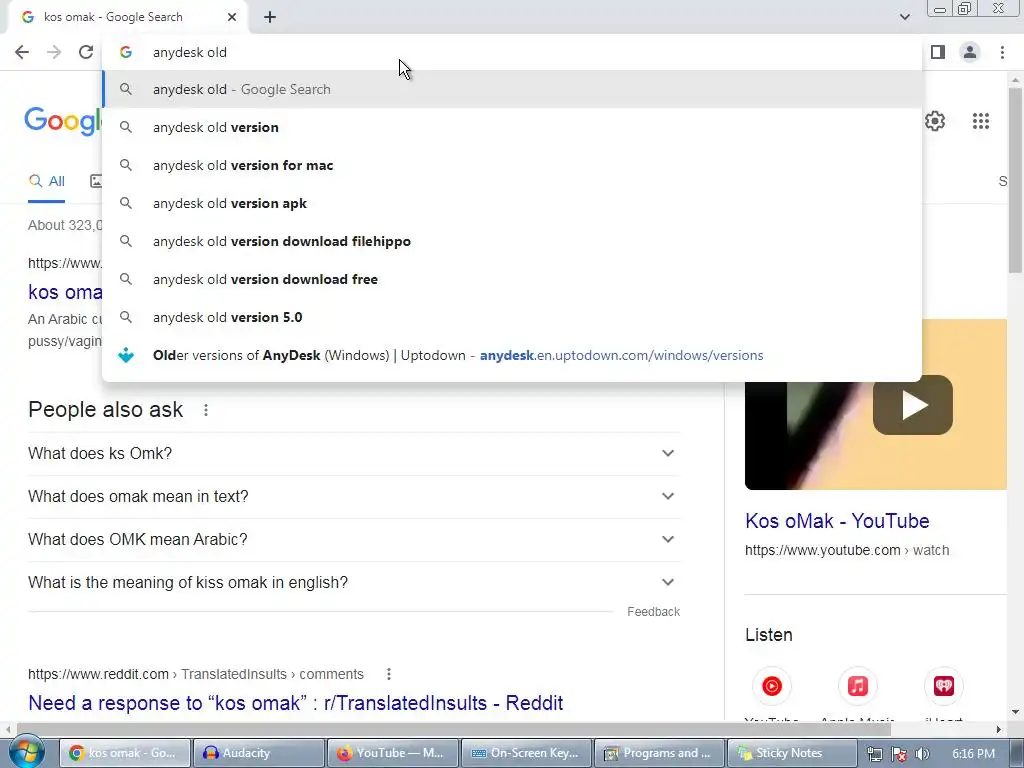Open a new browser tab with the plus
The height and width of the screenshot is (768, 1024).
point(270,18)
